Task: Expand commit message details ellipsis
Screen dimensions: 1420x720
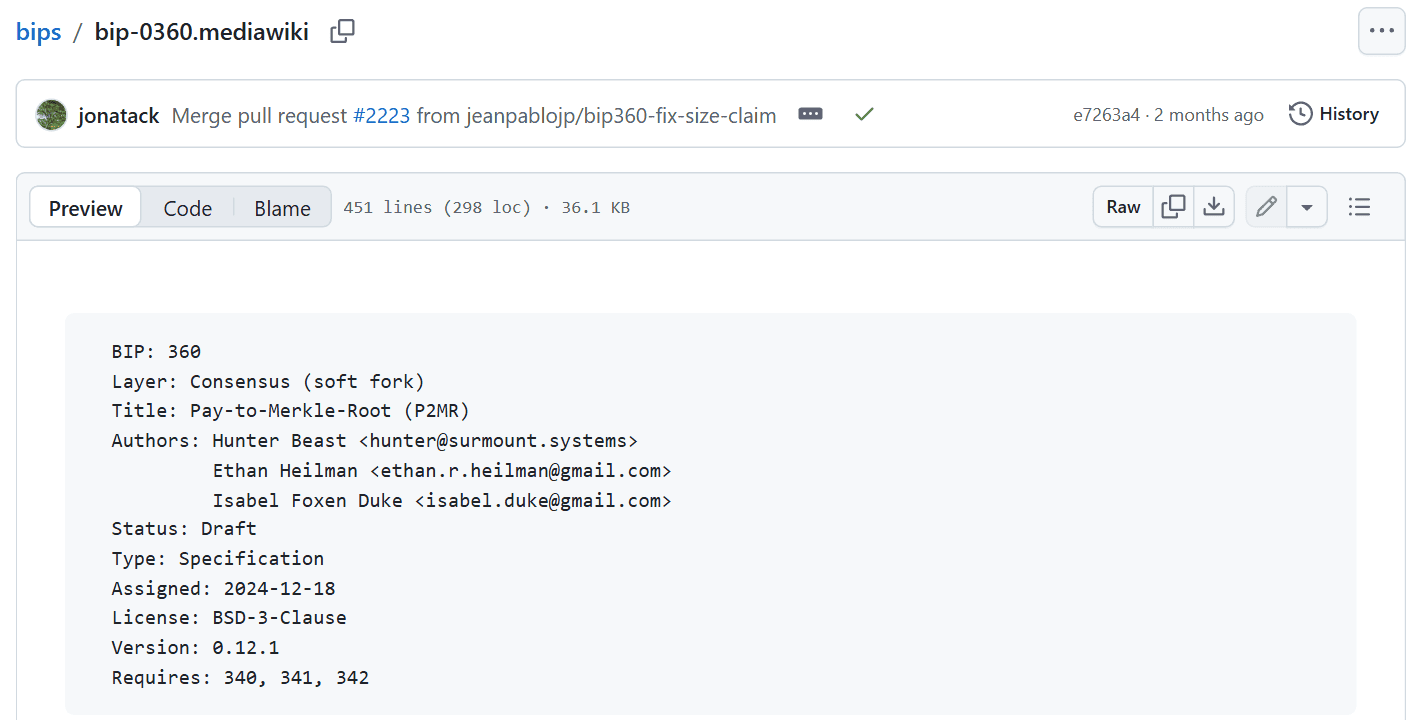Action: [x=810, y=114]
